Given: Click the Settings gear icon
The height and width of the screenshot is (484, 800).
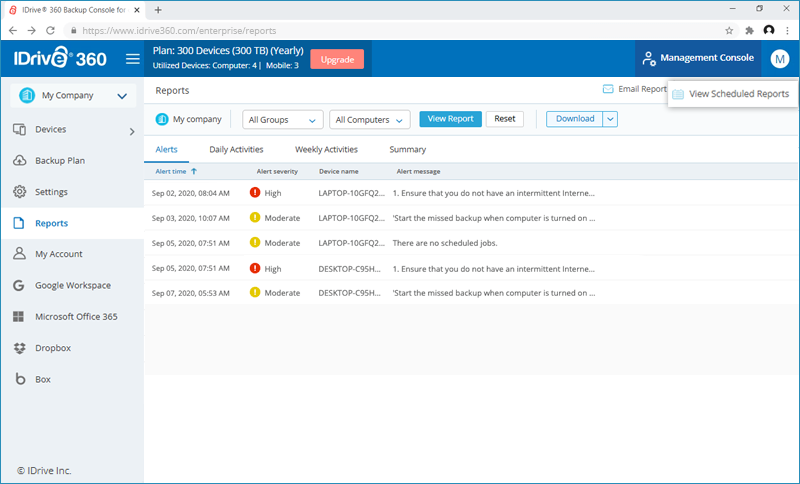Looking at the screenshot, I should (x=19, y=192).
